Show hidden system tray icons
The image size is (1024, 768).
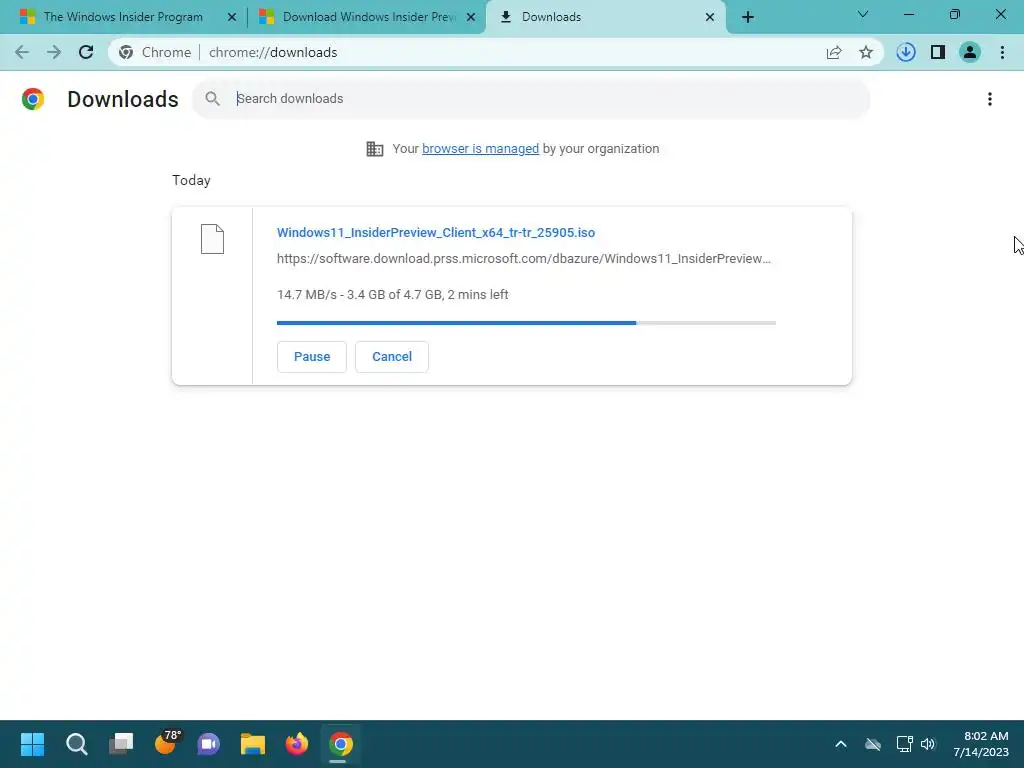(x=841, y=744)
